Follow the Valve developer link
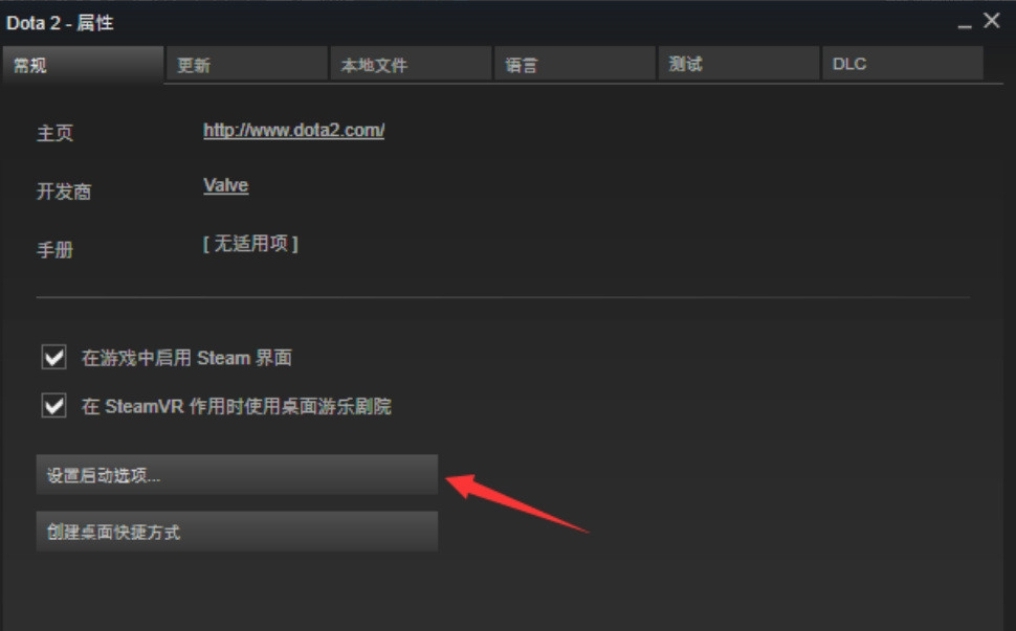This screenshot has height=631, width=1016. [x=225, y=186]
